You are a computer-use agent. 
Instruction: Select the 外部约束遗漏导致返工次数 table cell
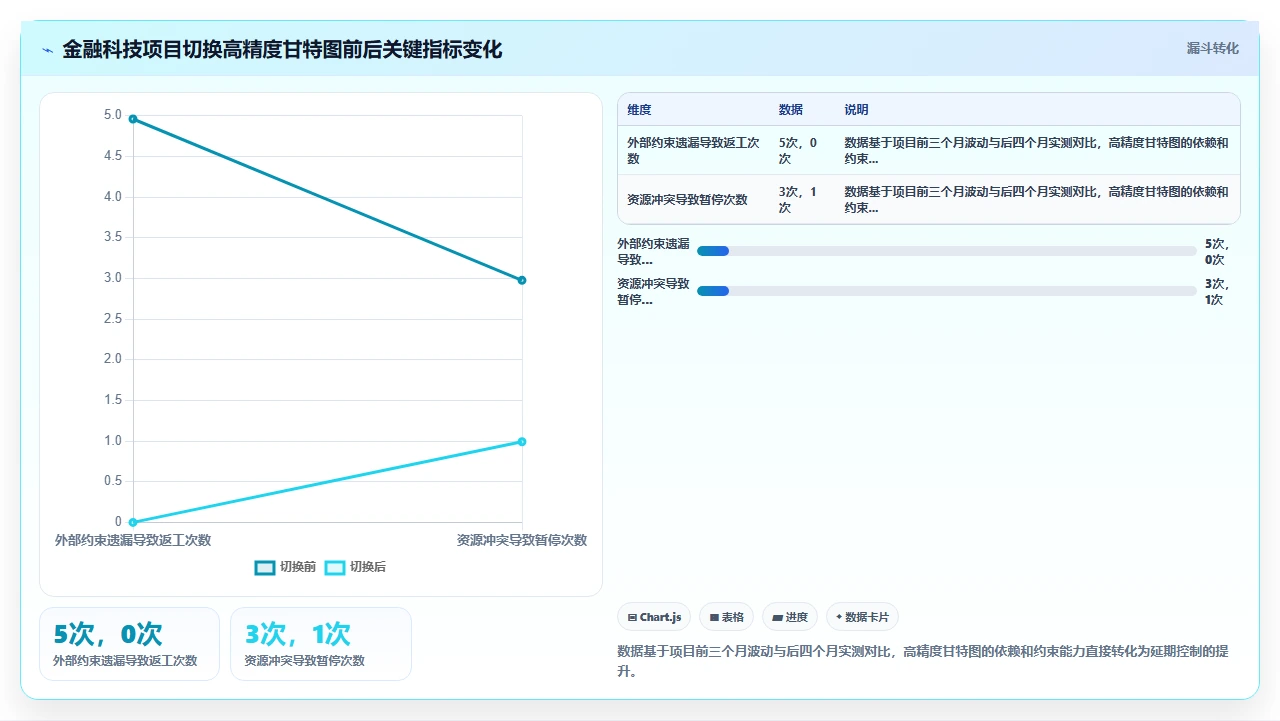pyautogui.click(x=694, y=150)
